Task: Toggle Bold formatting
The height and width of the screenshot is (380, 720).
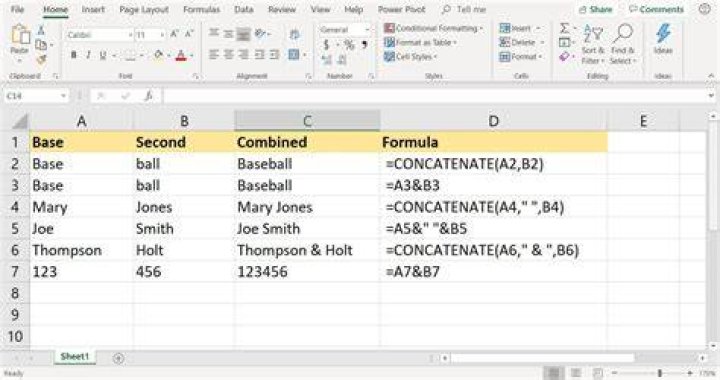Action: (x=73, y=56)
